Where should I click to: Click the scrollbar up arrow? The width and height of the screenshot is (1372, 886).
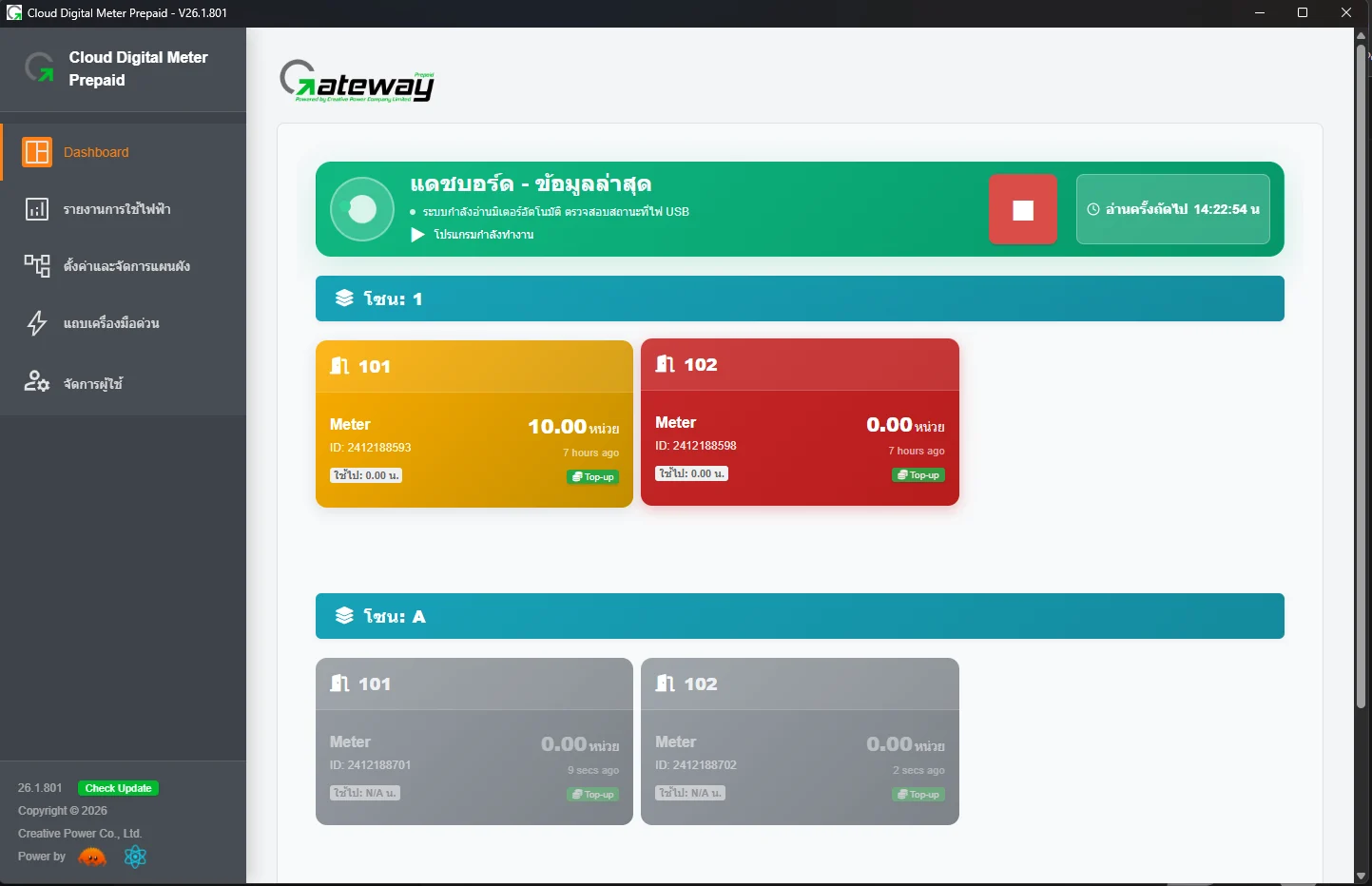1361,35
